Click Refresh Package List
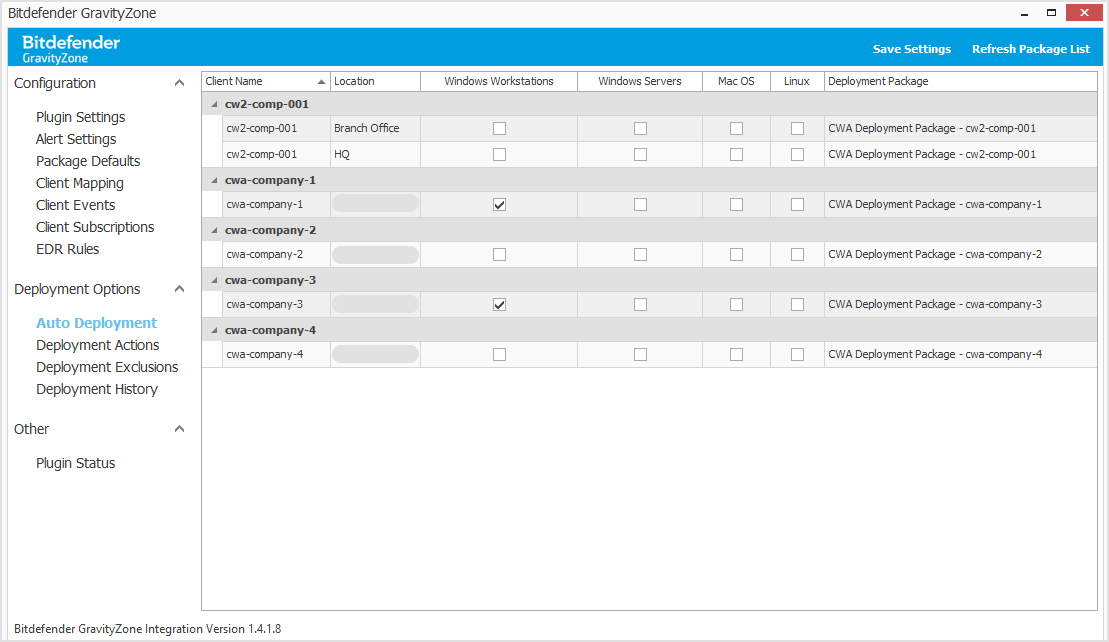 pos(1031,48)
